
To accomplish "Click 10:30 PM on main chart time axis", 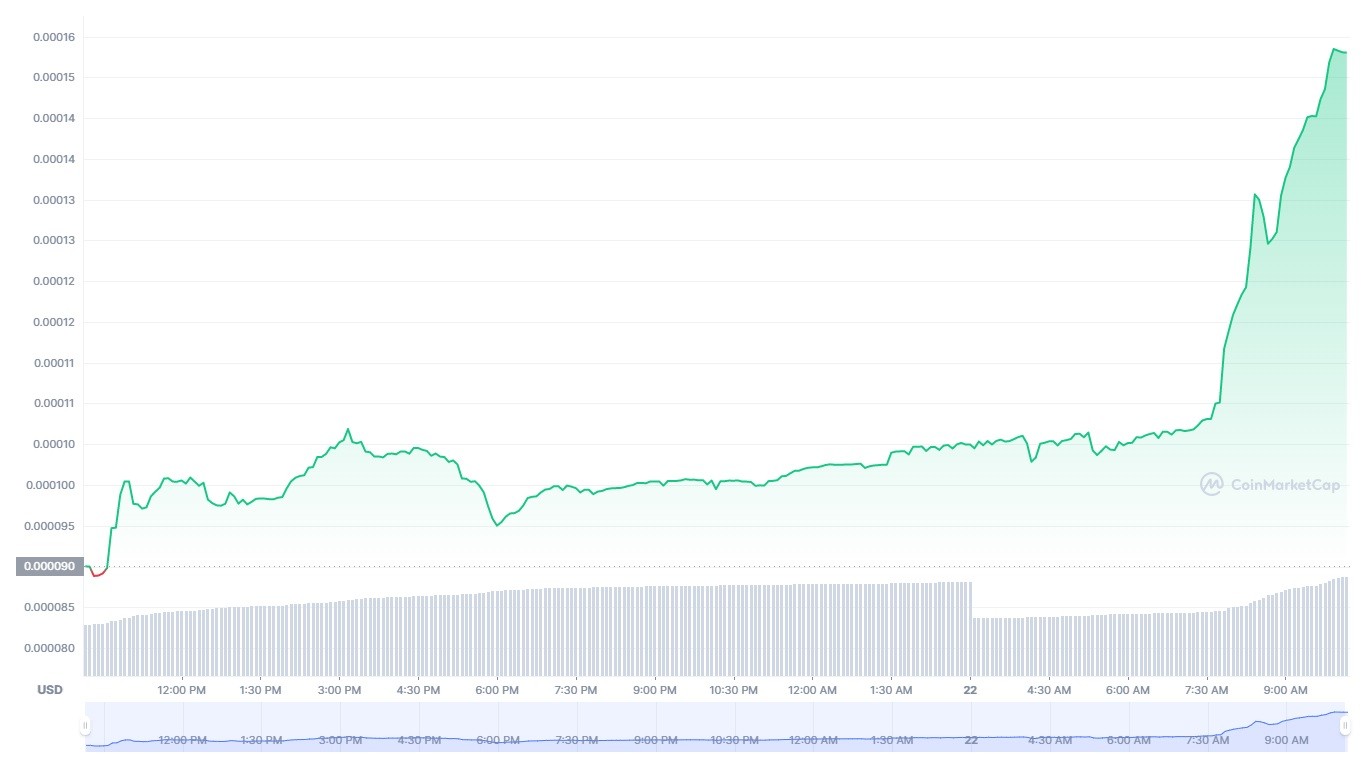I will [x=734, y=690].
